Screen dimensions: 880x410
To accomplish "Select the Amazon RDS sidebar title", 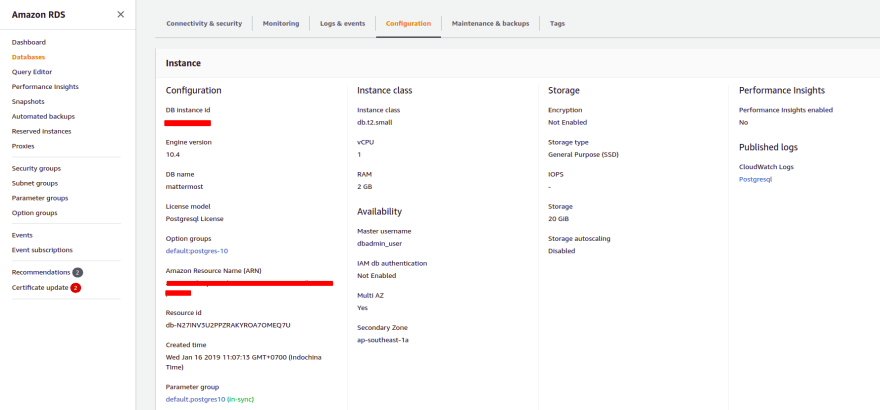I will (39, 15).
